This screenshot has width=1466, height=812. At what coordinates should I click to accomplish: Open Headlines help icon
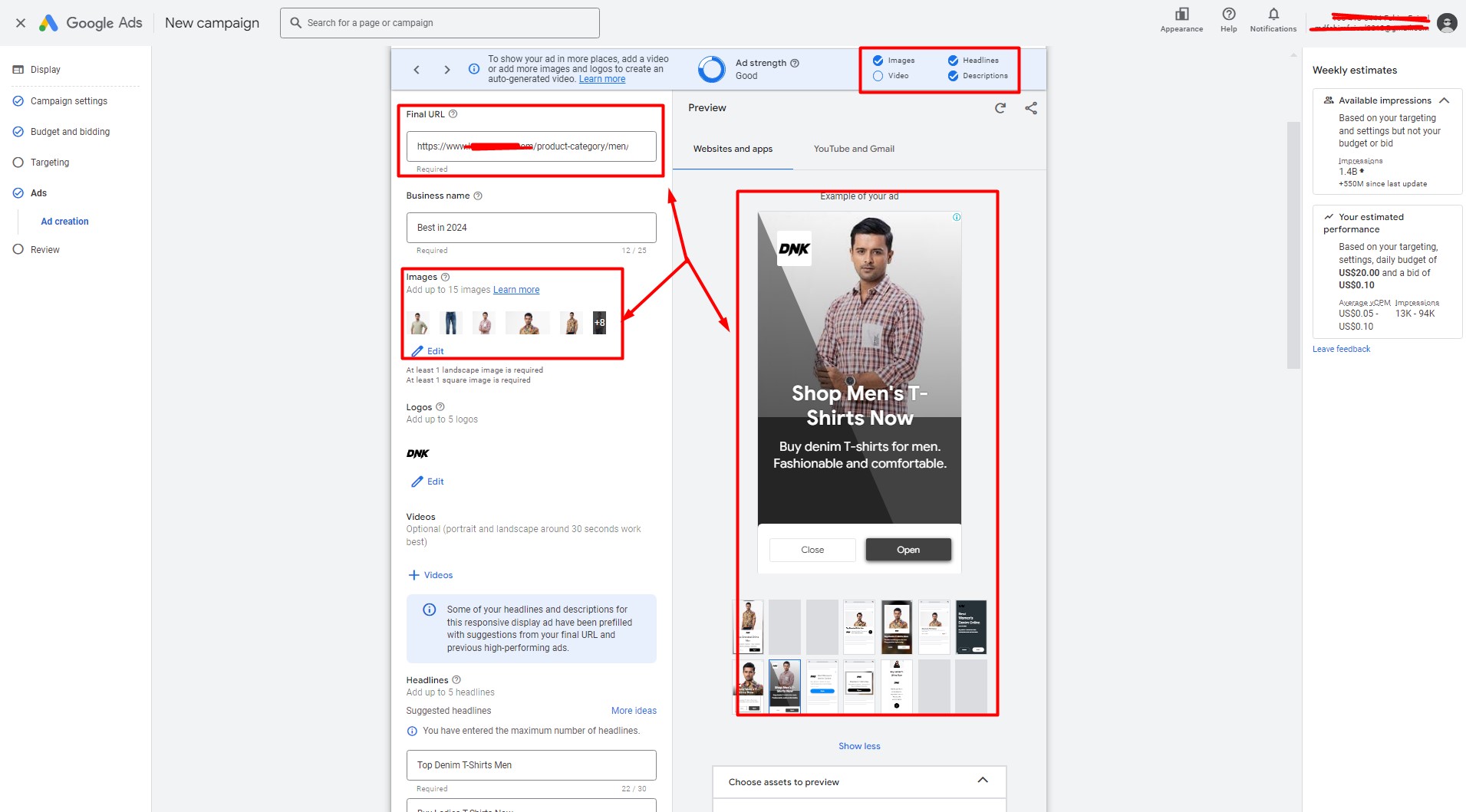(x=456, y=680)
